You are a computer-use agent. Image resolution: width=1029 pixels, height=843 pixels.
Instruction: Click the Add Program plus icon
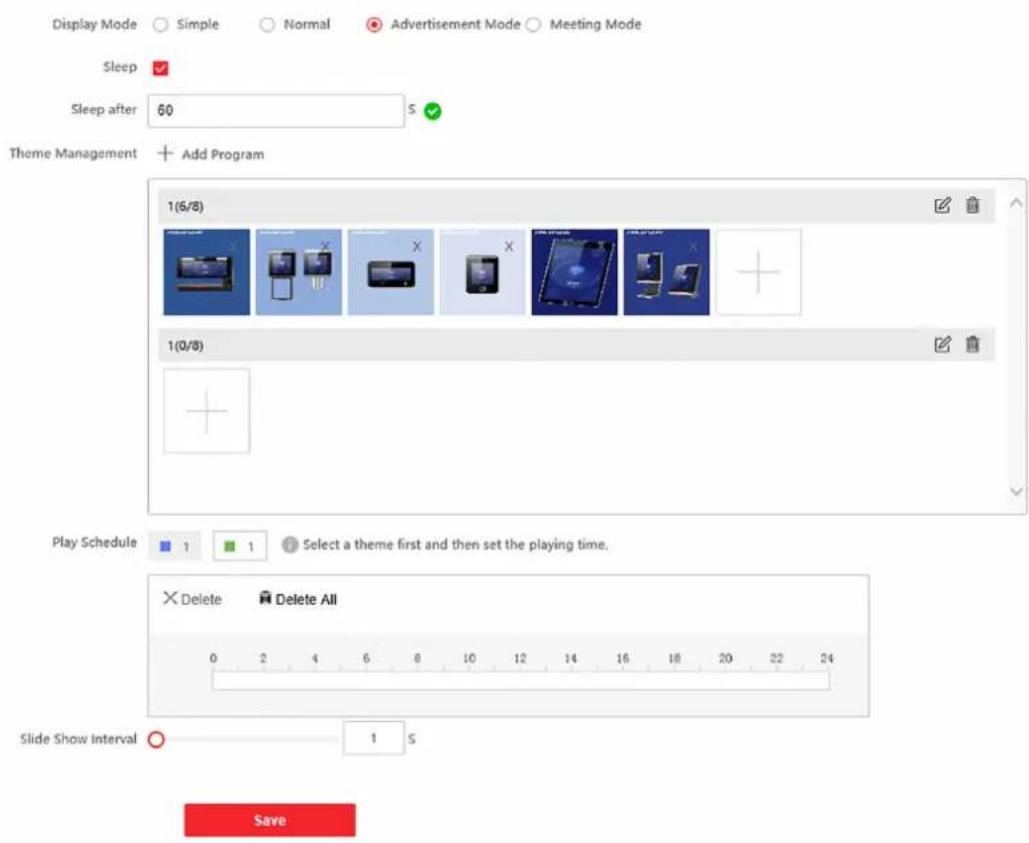165,154
